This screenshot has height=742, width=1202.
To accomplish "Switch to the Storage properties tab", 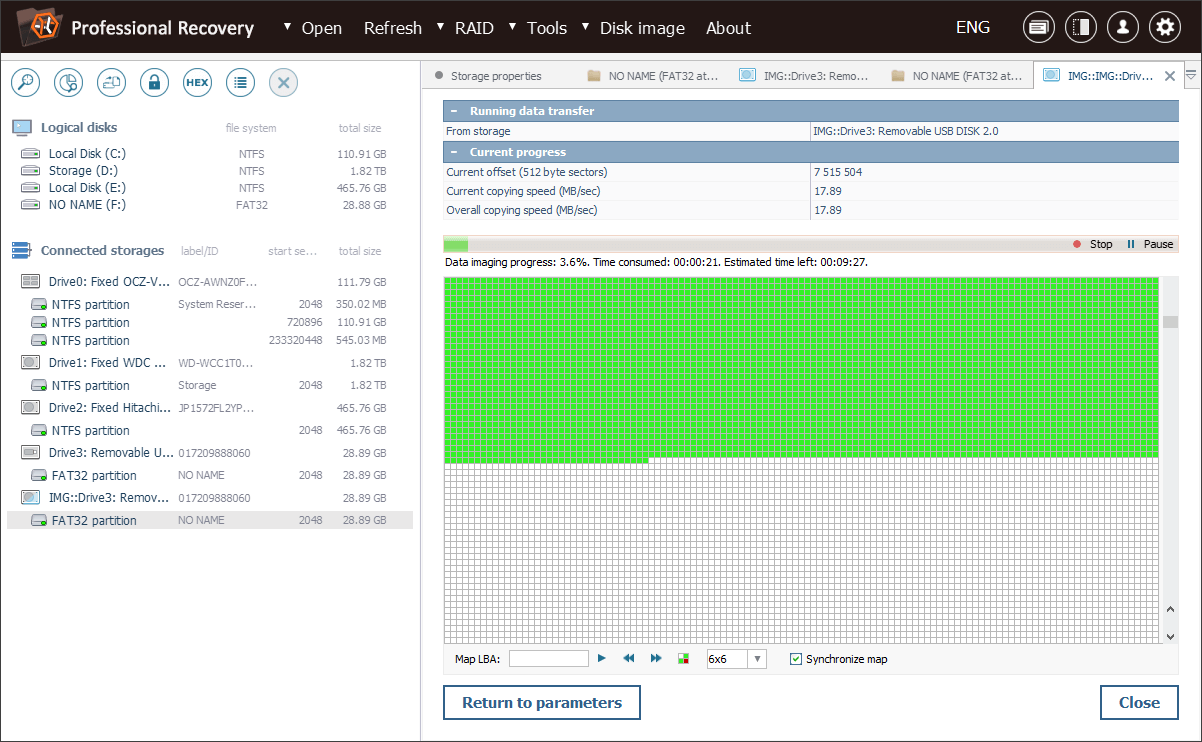I will click(495, 76).
